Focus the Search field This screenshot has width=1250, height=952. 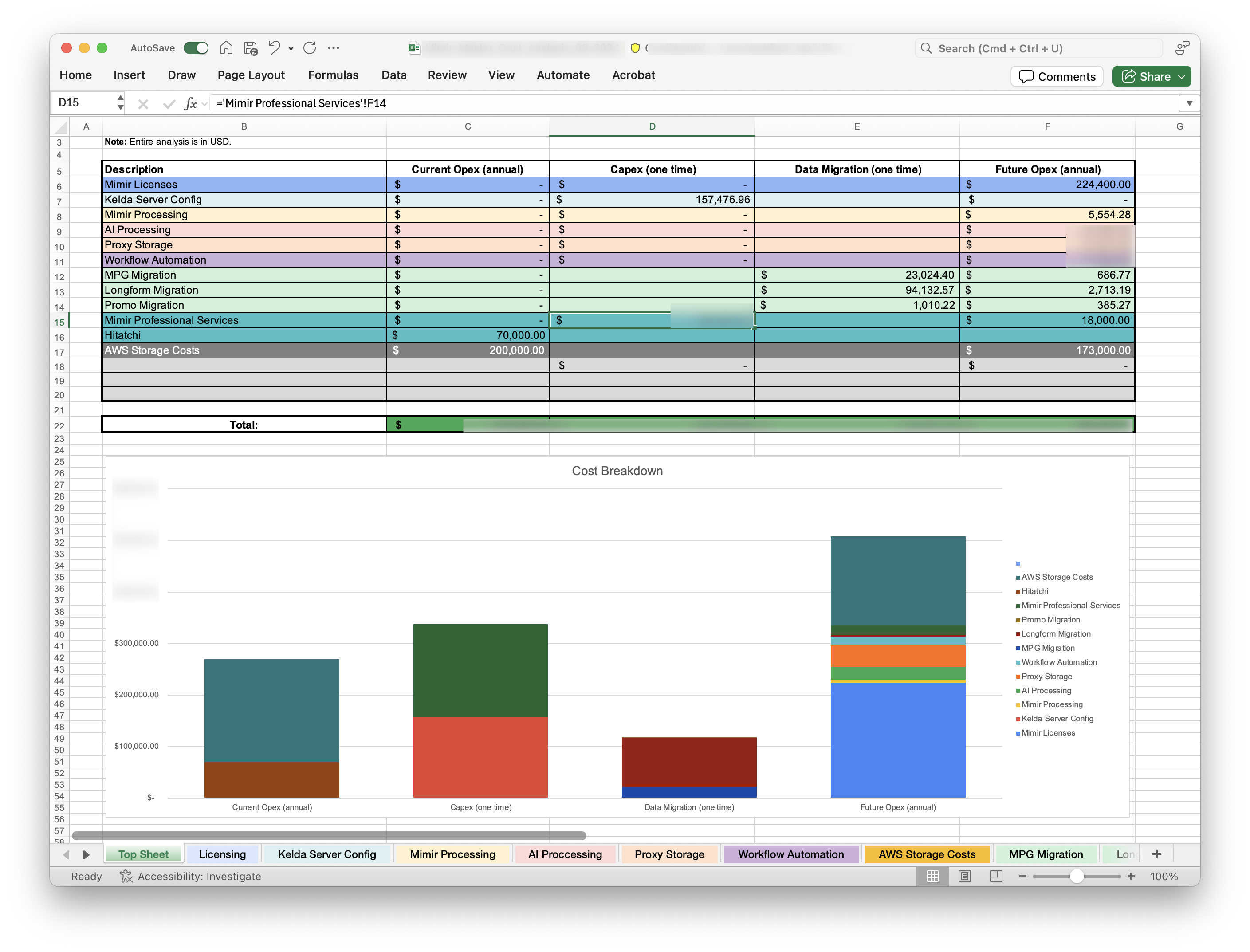click(1038, 48)
